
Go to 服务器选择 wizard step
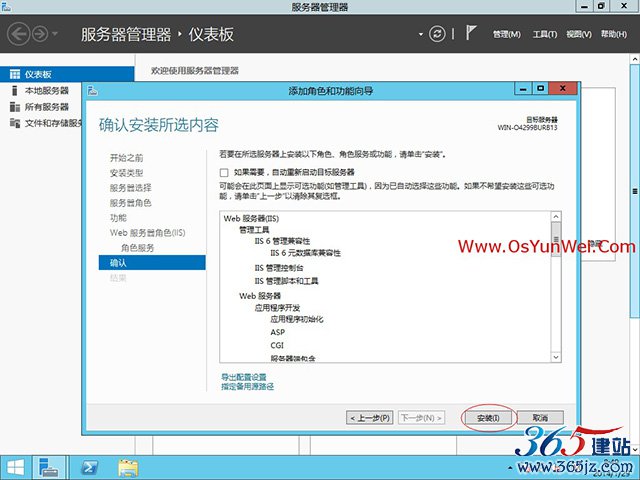coord(131,188)
